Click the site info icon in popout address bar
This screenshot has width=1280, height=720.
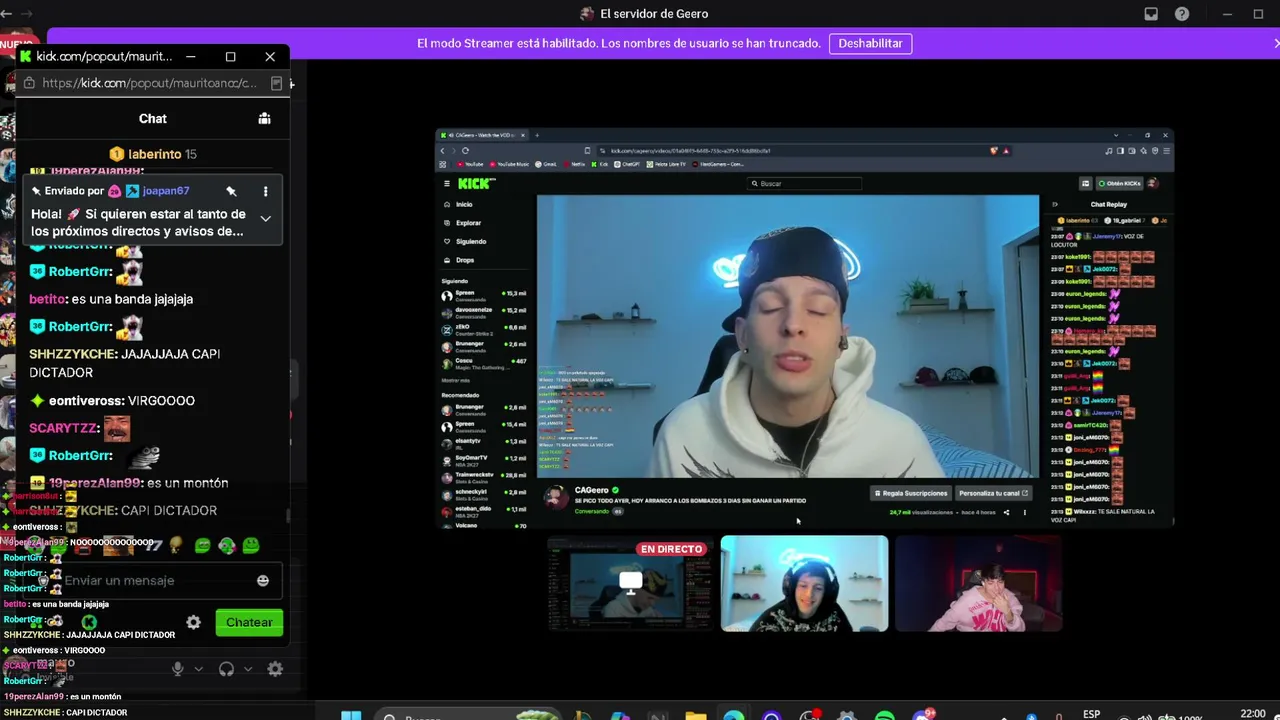point(29,83)
